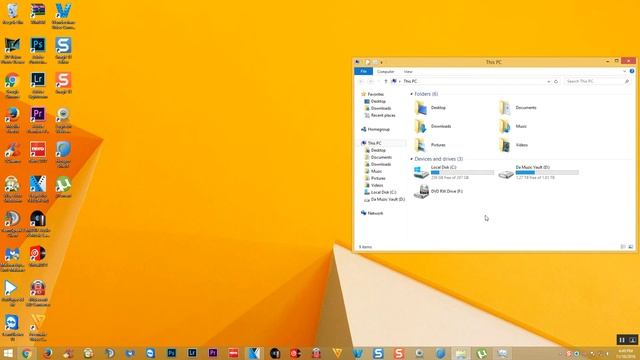Screen dimensions: 640x360
Task: Open Firefox from the taskbar
Action: point(47,353)
